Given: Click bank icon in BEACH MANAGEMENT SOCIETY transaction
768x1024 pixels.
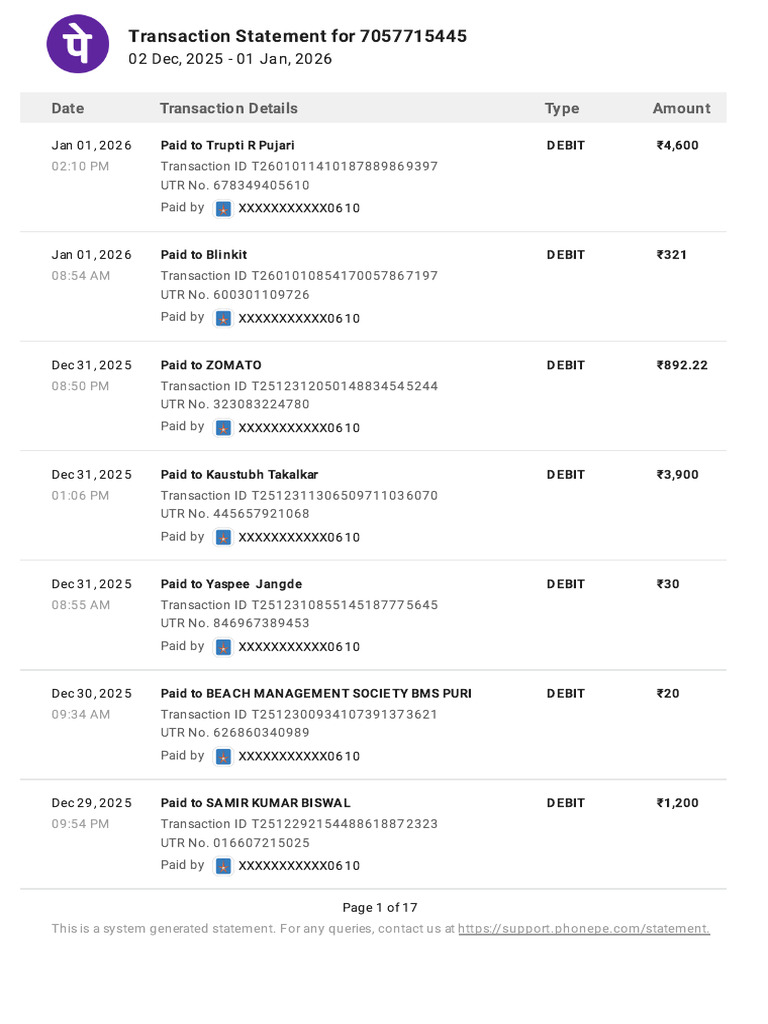Looking at the screenshot, I should (223, 757).
